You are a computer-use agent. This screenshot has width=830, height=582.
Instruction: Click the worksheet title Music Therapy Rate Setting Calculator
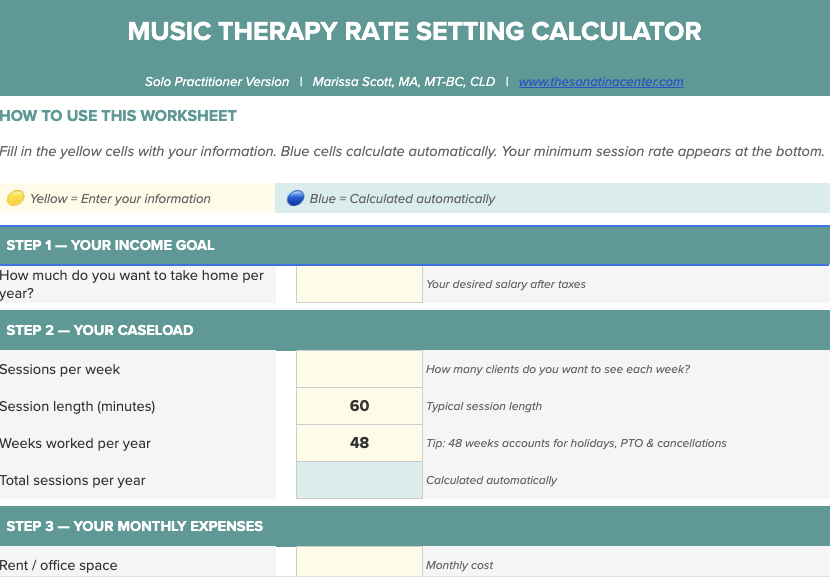(x=414, y=31)
